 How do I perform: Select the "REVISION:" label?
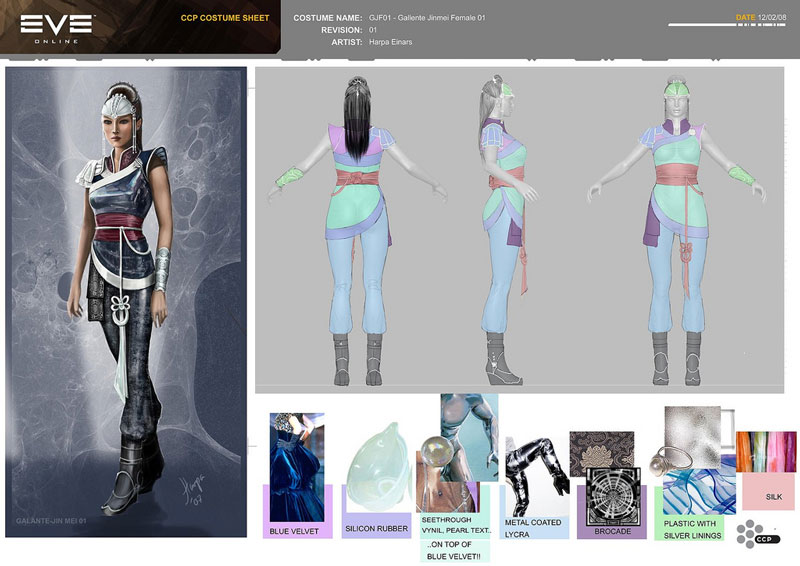click(341, 30)
